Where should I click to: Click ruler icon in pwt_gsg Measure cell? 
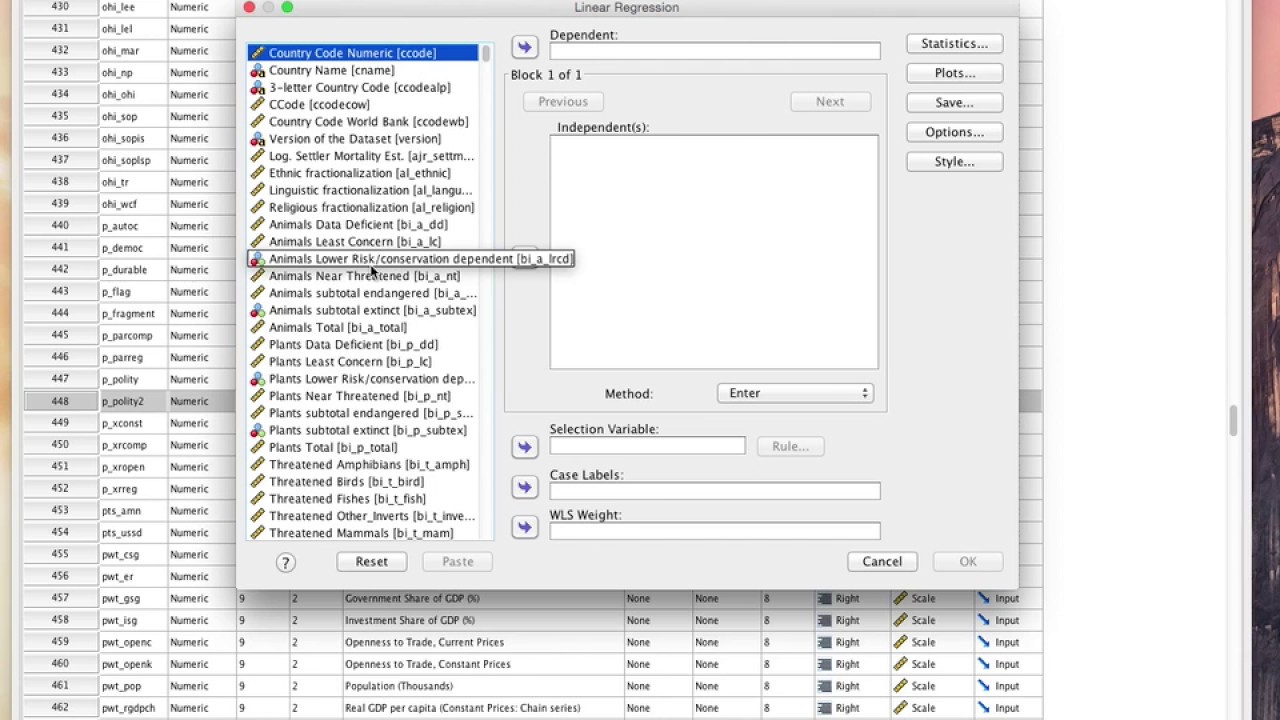[x=901, y=598]
